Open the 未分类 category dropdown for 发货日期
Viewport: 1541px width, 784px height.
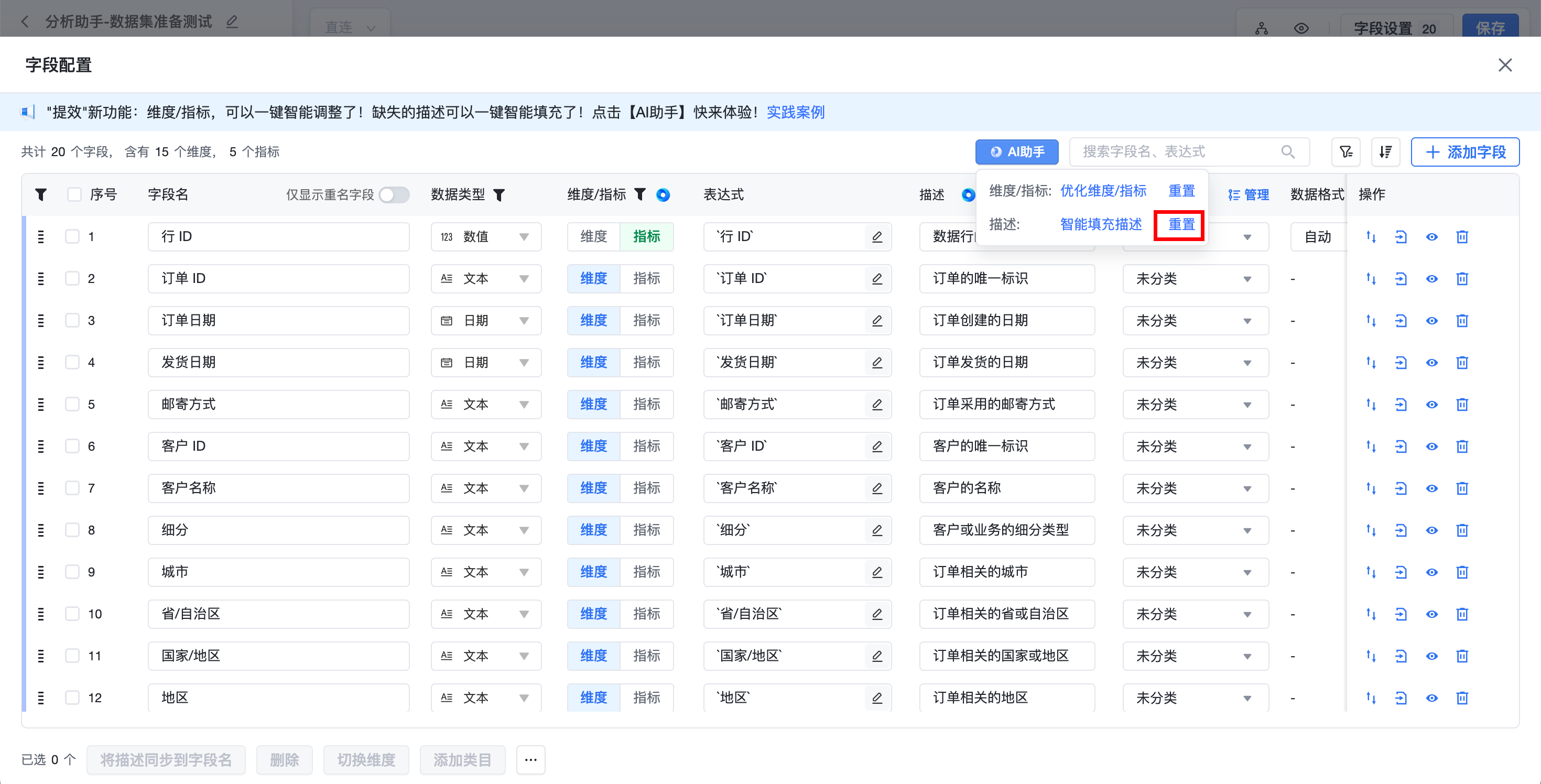tap(1195, 363)
